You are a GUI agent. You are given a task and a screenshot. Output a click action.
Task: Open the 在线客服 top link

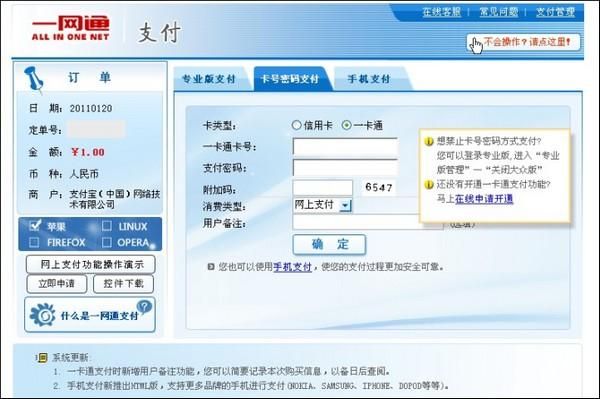tap(442, 12)
